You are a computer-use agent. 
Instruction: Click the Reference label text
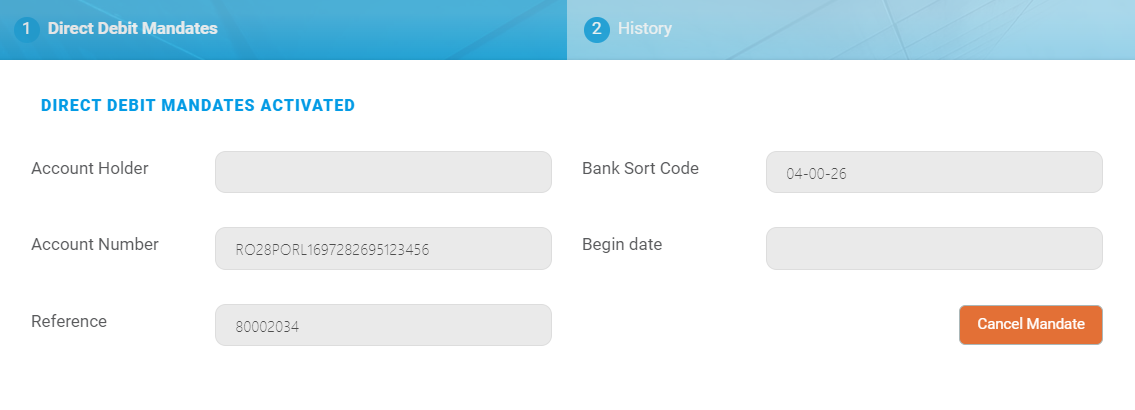pos(69,322)
